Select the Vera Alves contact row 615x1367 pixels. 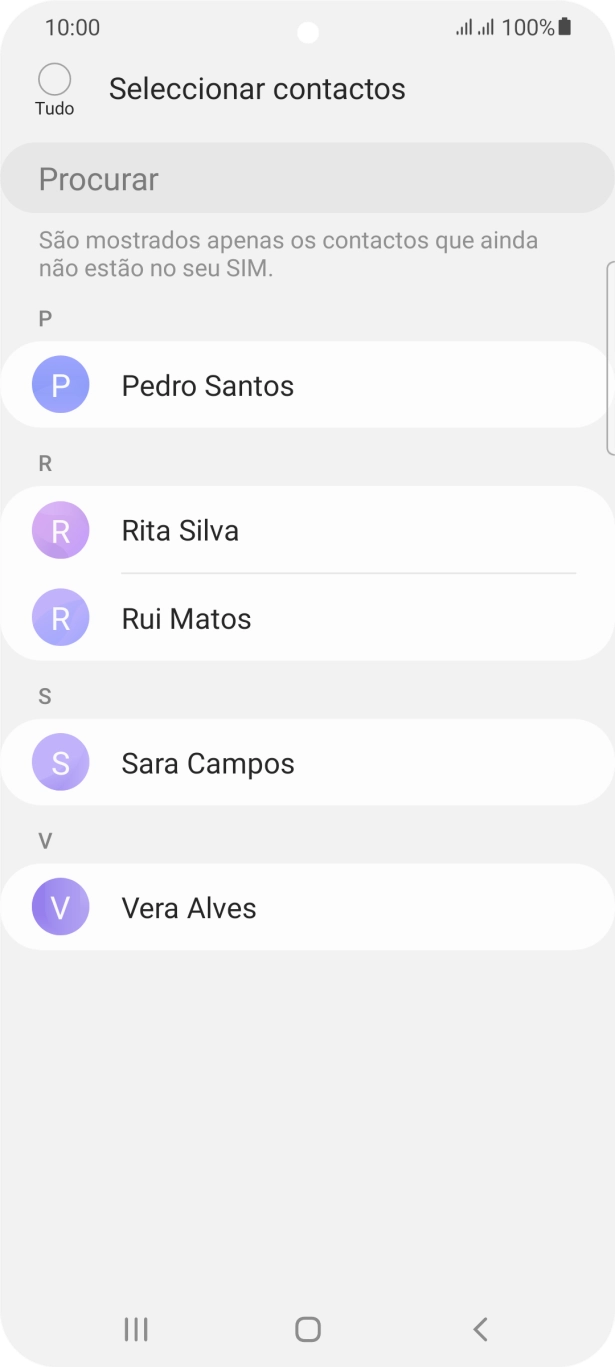tap(300, 907)
